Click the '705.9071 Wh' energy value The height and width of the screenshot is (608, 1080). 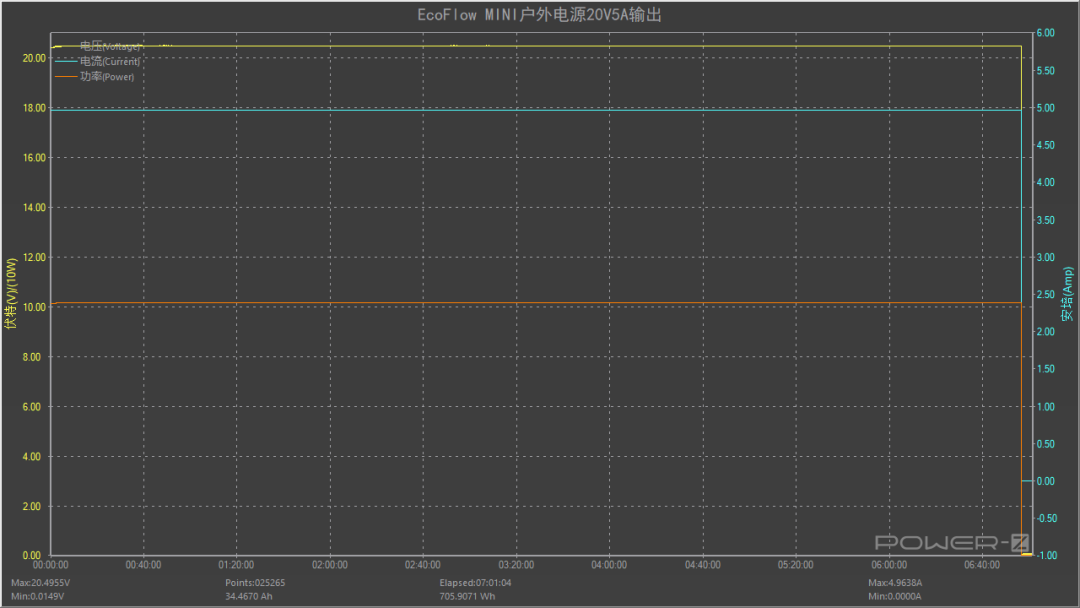467,596
